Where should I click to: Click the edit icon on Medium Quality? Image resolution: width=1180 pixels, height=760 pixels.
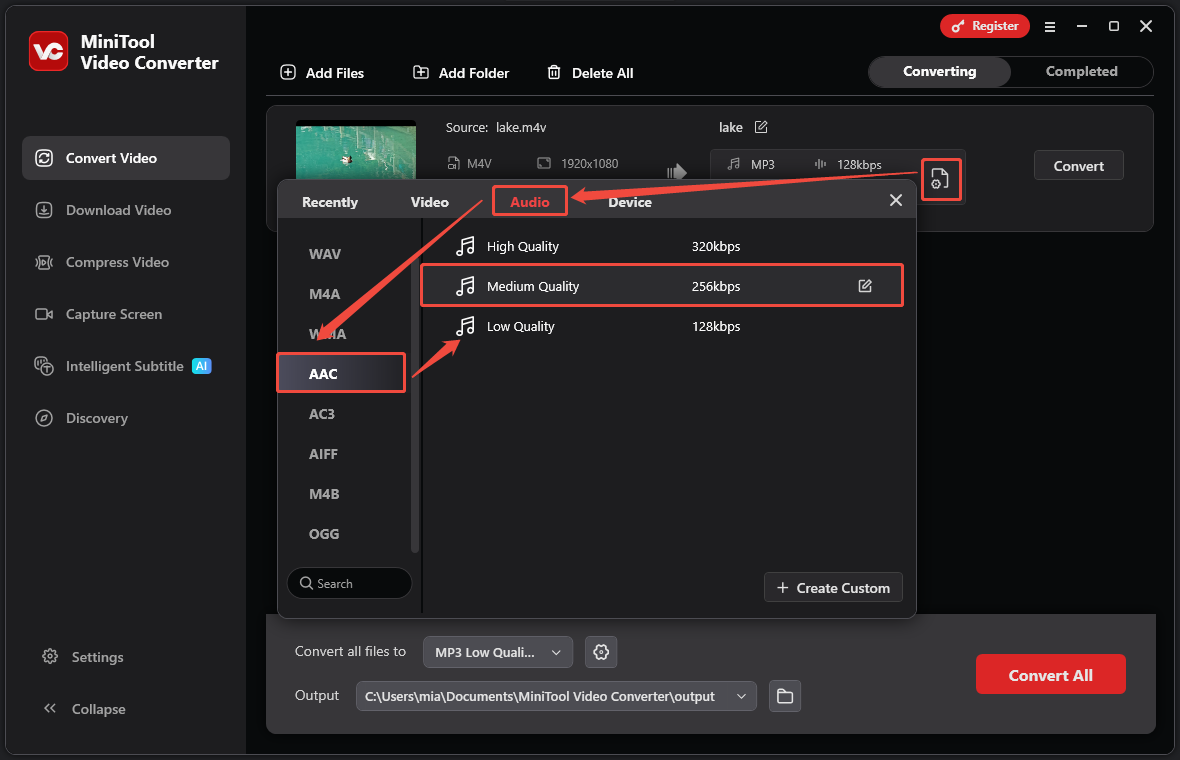pos(864,285)
